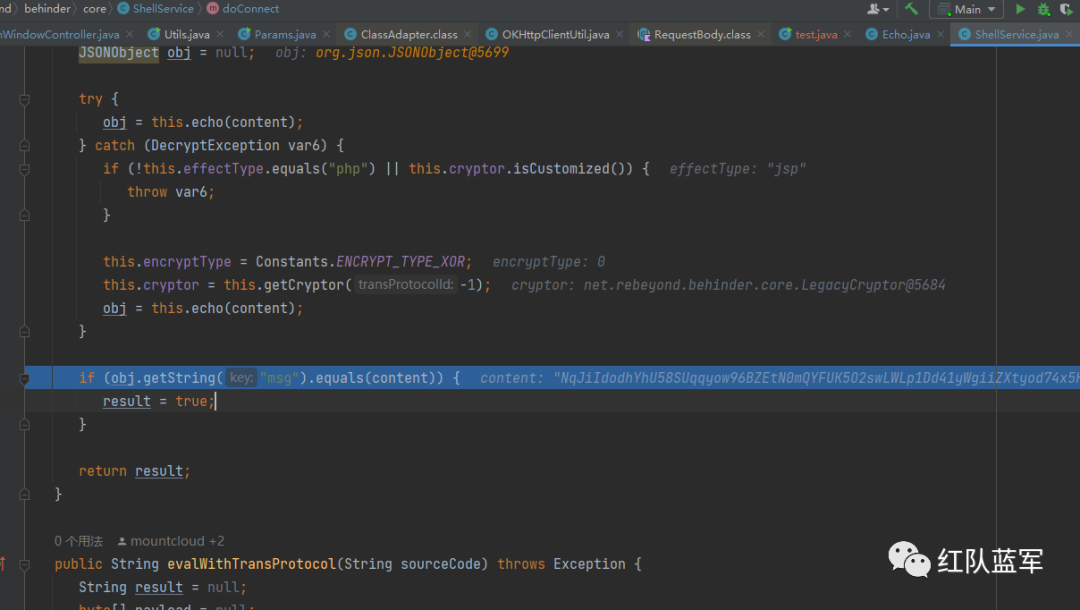
Task: Collapse the try block fold marker
Action: pos(24,99)
